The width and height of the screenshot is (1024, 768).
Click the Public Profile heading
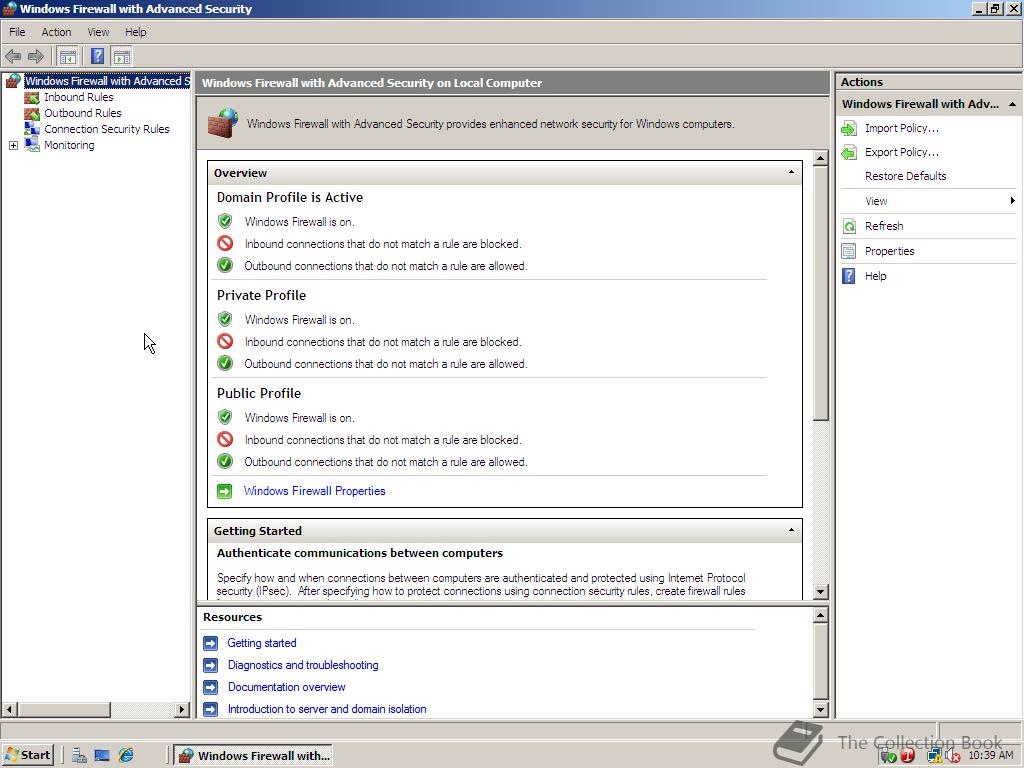tap(259, 393)
